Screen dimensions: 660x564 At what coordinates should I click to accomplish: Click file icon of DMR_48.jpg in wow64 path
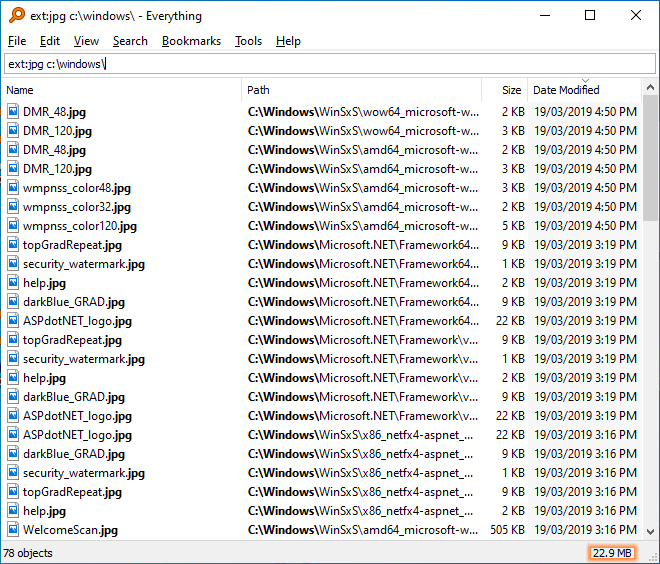tap(13, 112)
